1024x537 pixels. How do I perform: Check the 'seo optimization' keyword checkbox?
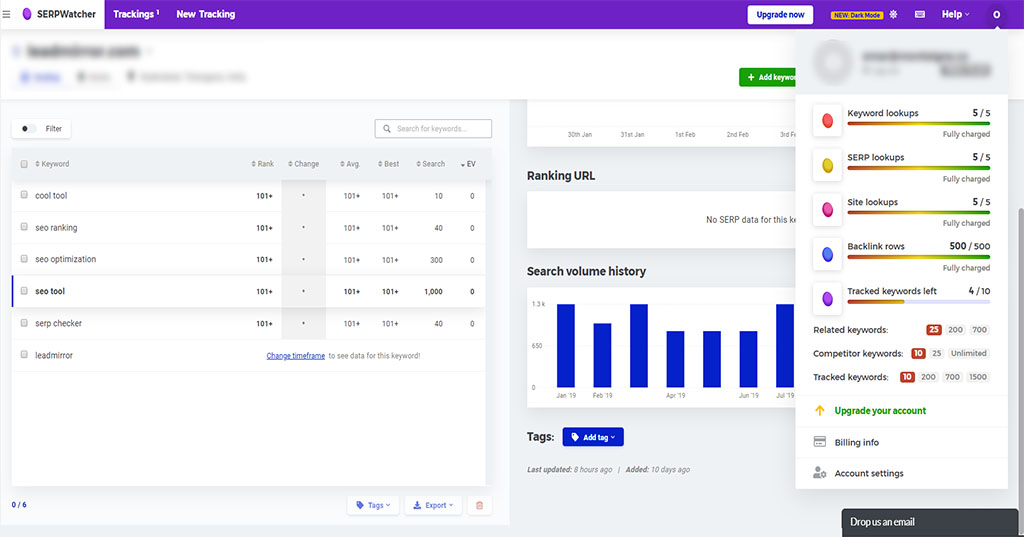click(x=24, y=259)
